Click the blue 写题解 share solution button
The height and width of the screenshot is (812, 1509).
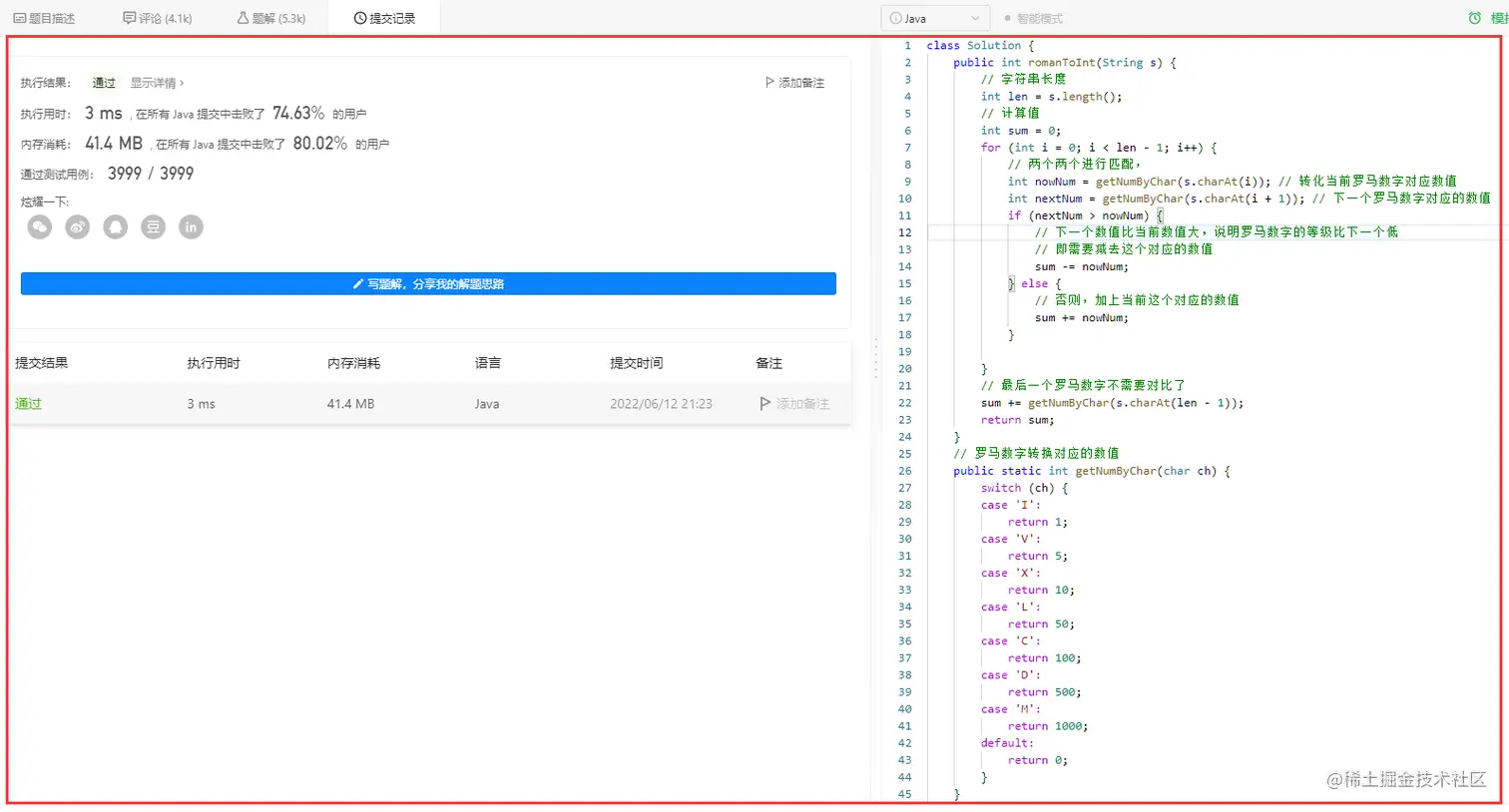pos(428,284)
